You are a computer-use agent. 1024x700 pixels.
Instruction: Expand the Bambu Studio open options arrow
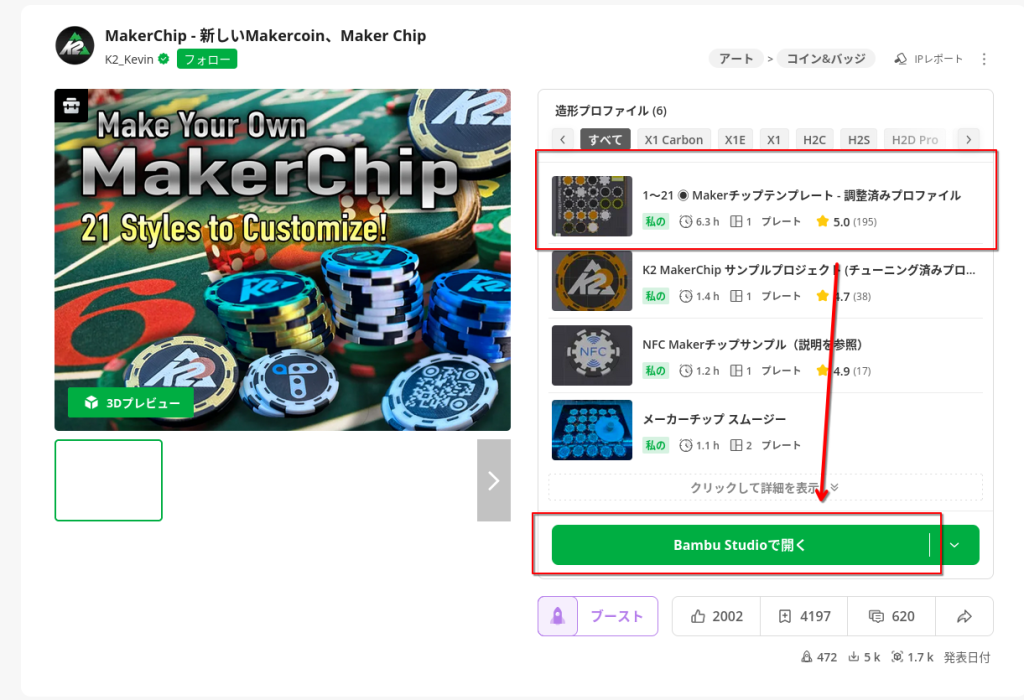coord(954,545)
